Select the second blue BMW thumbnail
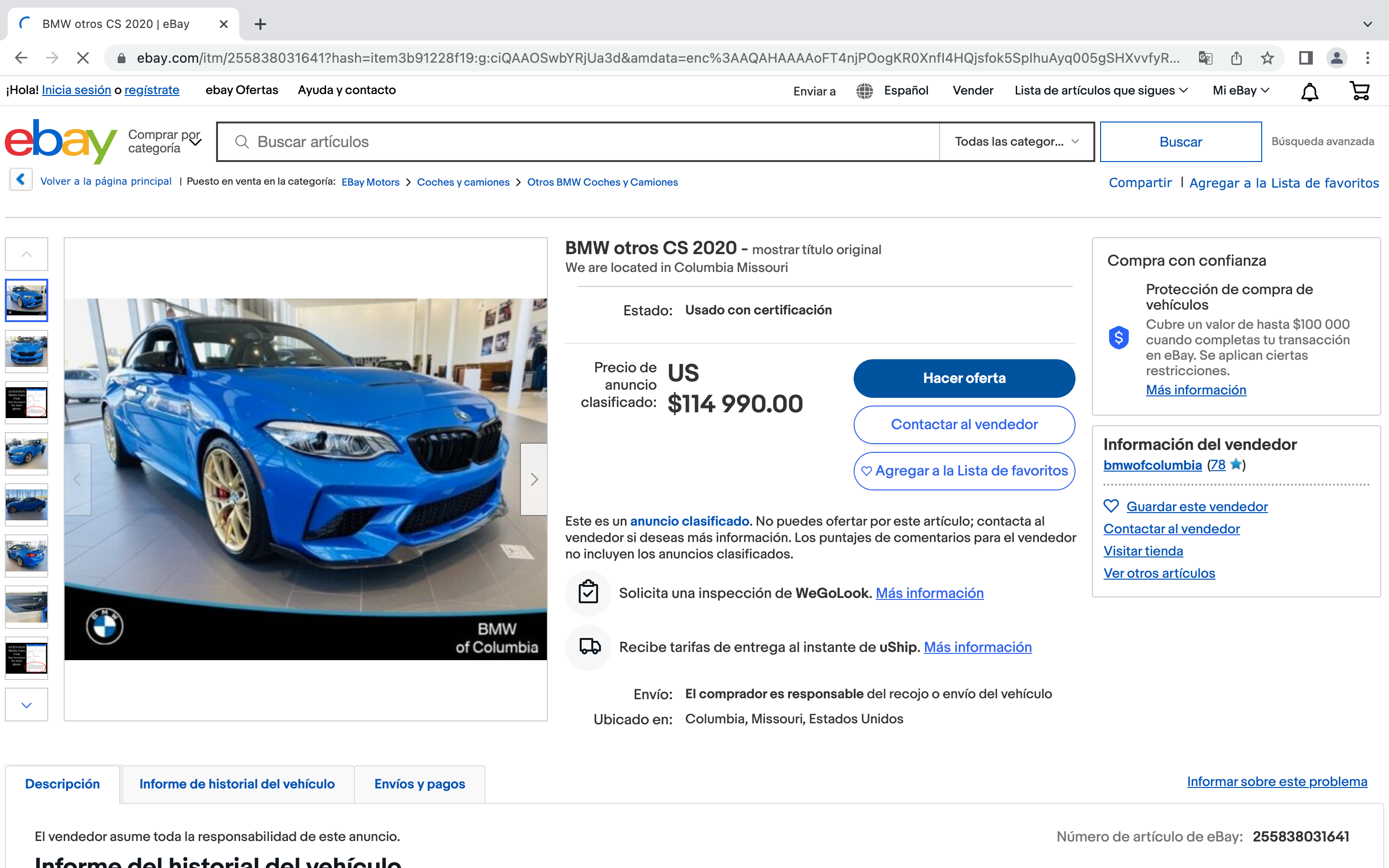The image size is (1389, 868). (27, 352)
